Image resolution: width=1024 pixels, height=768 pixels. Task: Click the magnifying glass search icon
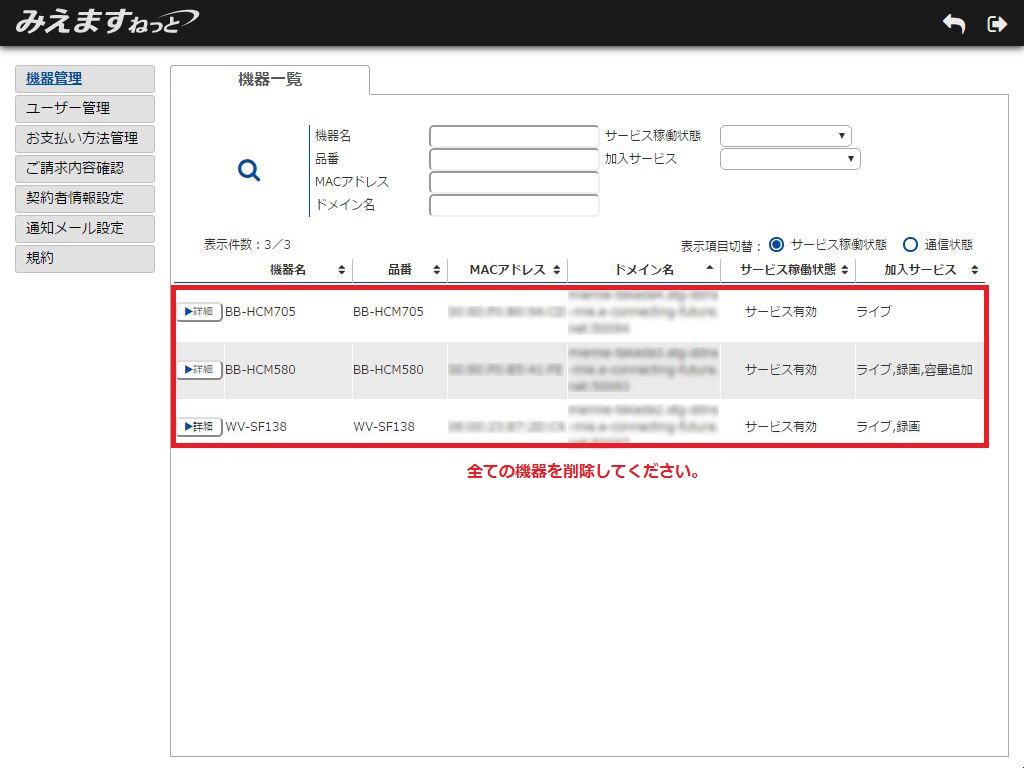click(249, 171)
